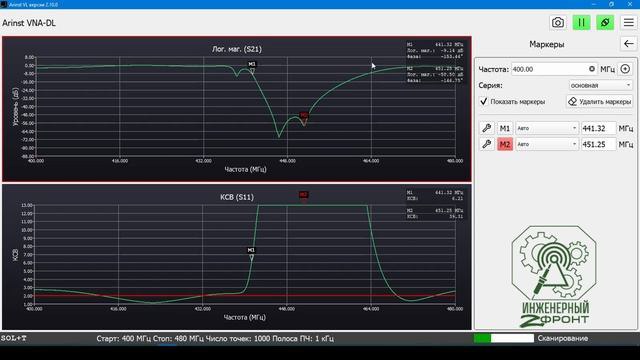
Task: Click the M1 frequency field showing 441.32
Action: (598, 128)
